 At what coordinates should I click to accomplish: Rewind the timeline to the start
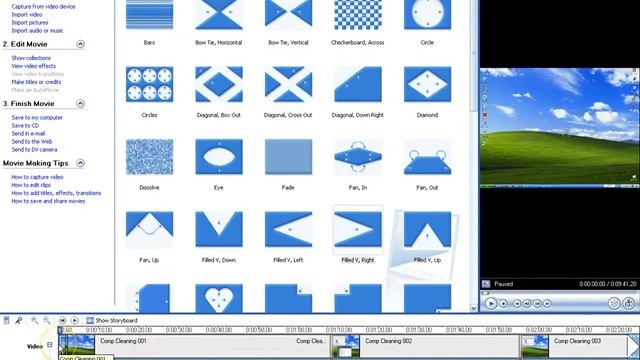(62, 320)
